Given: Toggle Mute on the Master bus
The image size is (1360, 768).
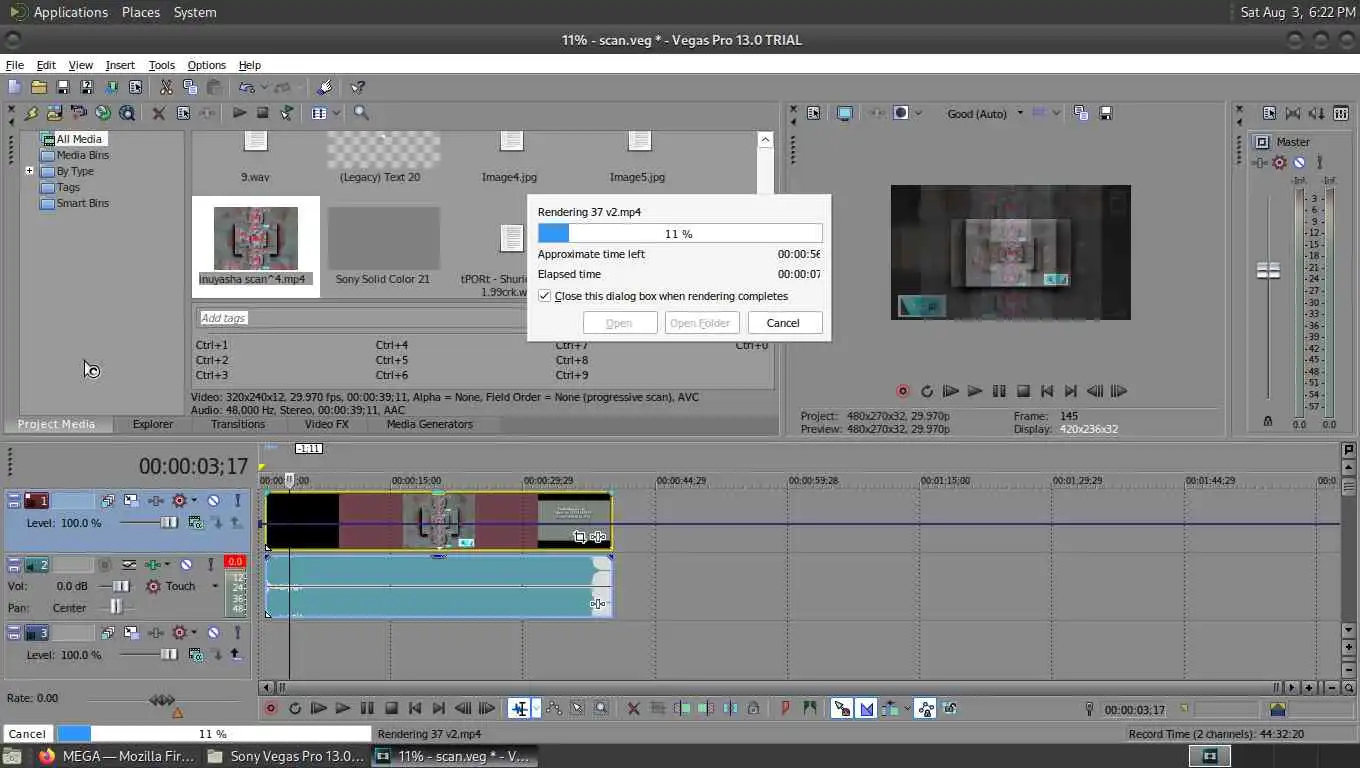Looking at the screenshot, I should [1299, 162].
